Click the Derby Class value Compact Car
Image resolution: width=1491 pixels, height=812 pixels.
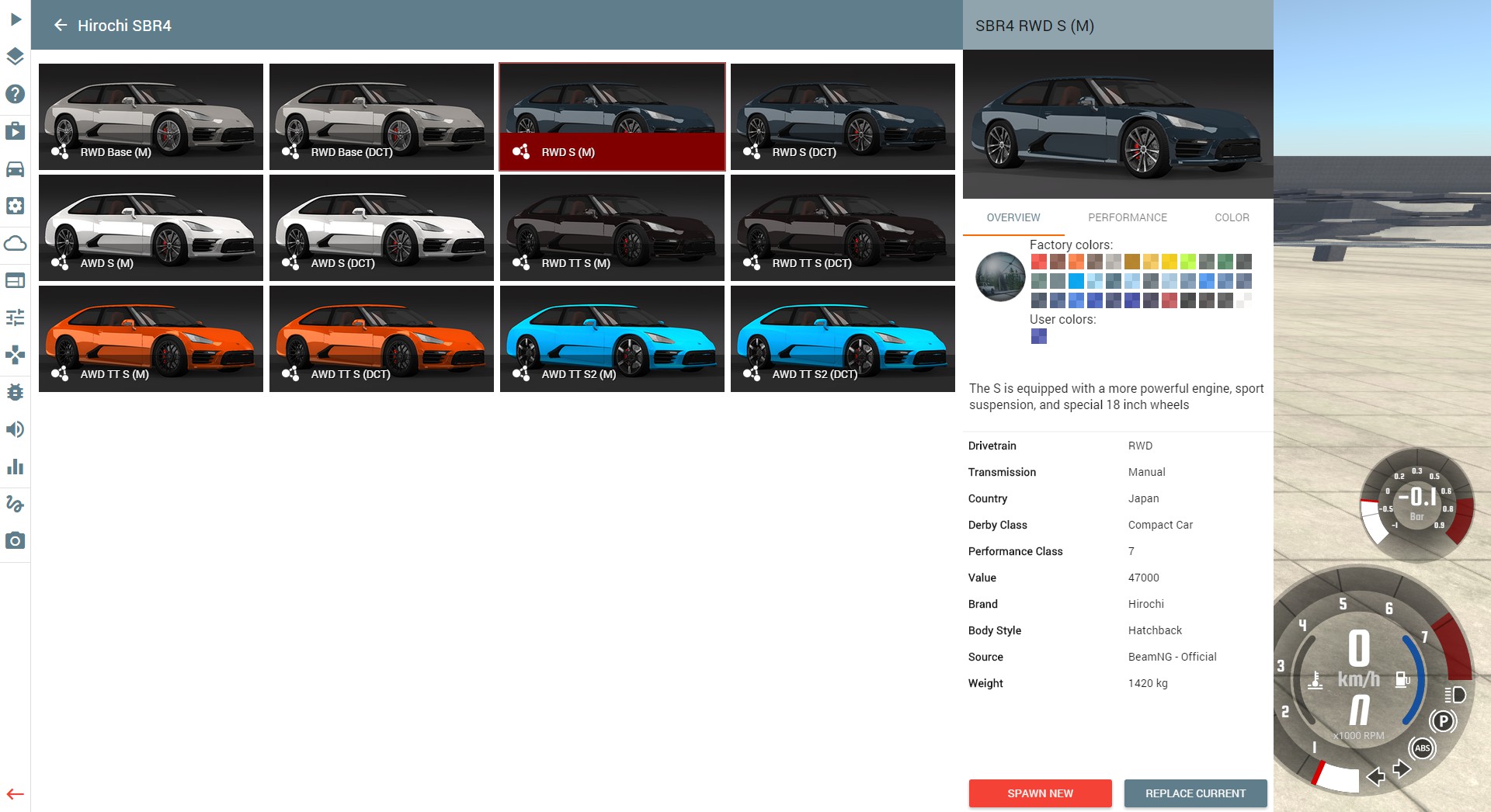pyautogui.click(x=1160, y=525)
